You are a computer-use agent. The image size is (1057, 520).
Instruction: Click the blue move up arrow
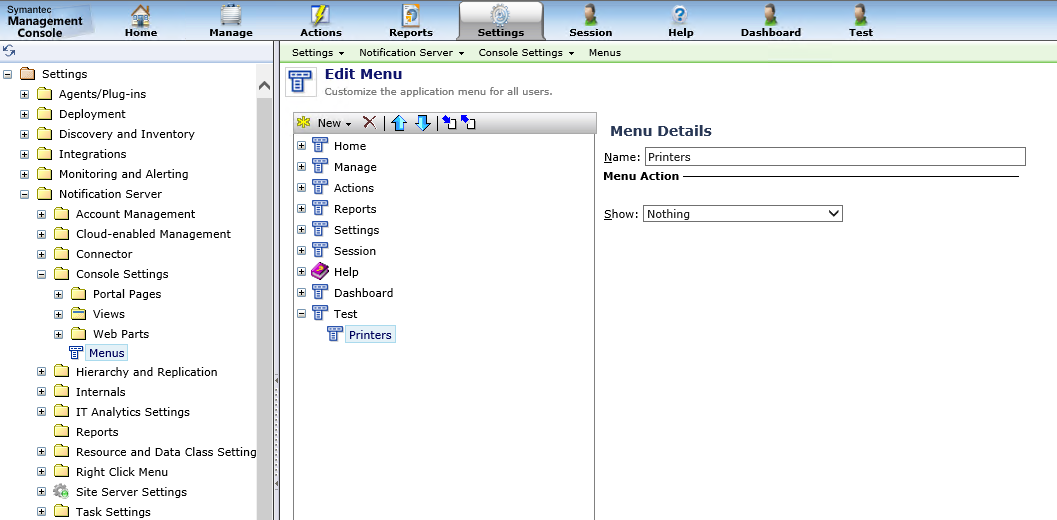click(399, 123)
